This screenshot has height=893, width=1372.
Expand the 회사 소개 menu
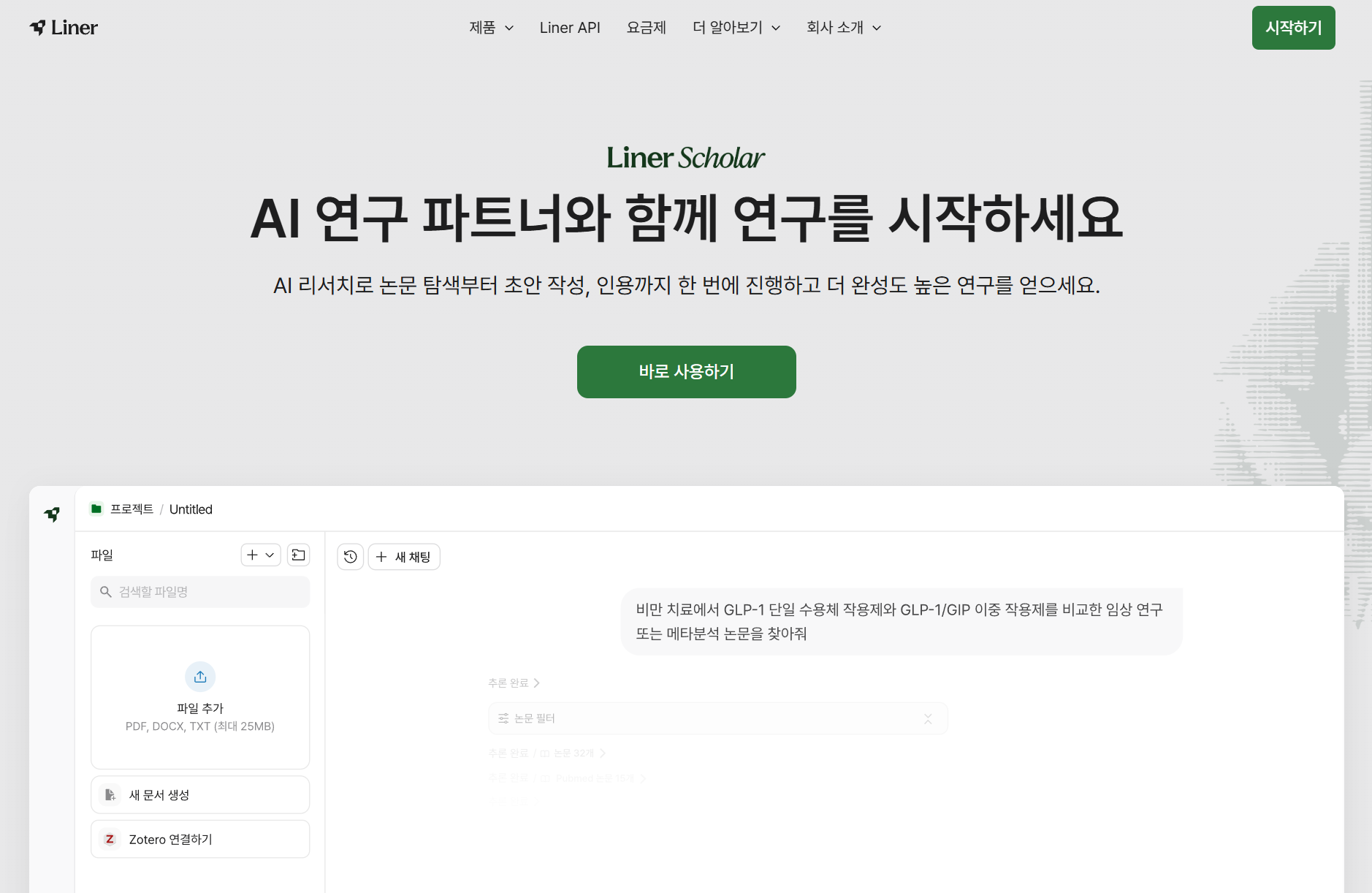click(844, 28)
